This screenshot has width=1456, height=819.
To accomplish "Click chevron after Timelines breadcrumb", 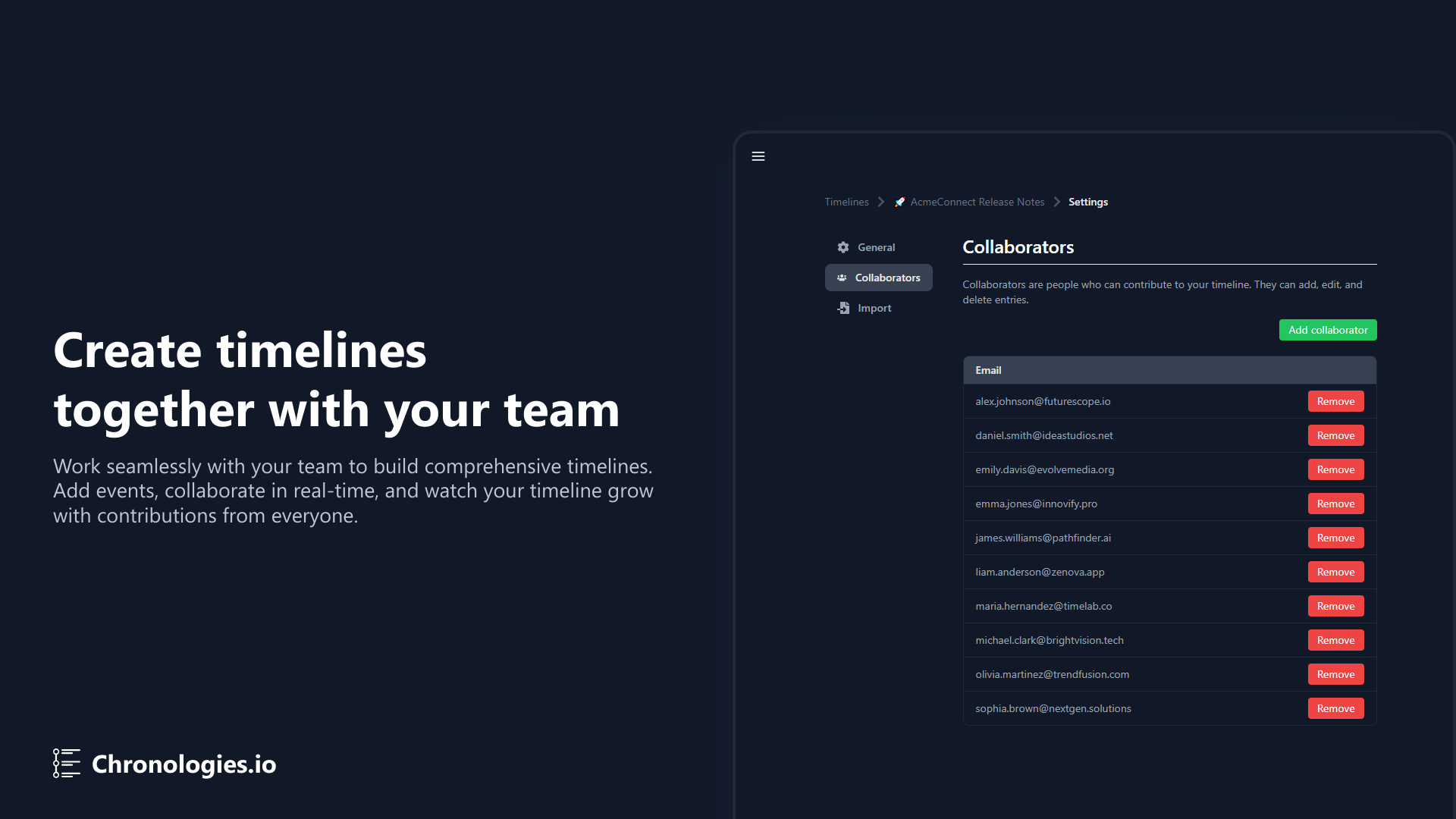I will [x=881, y=202].
